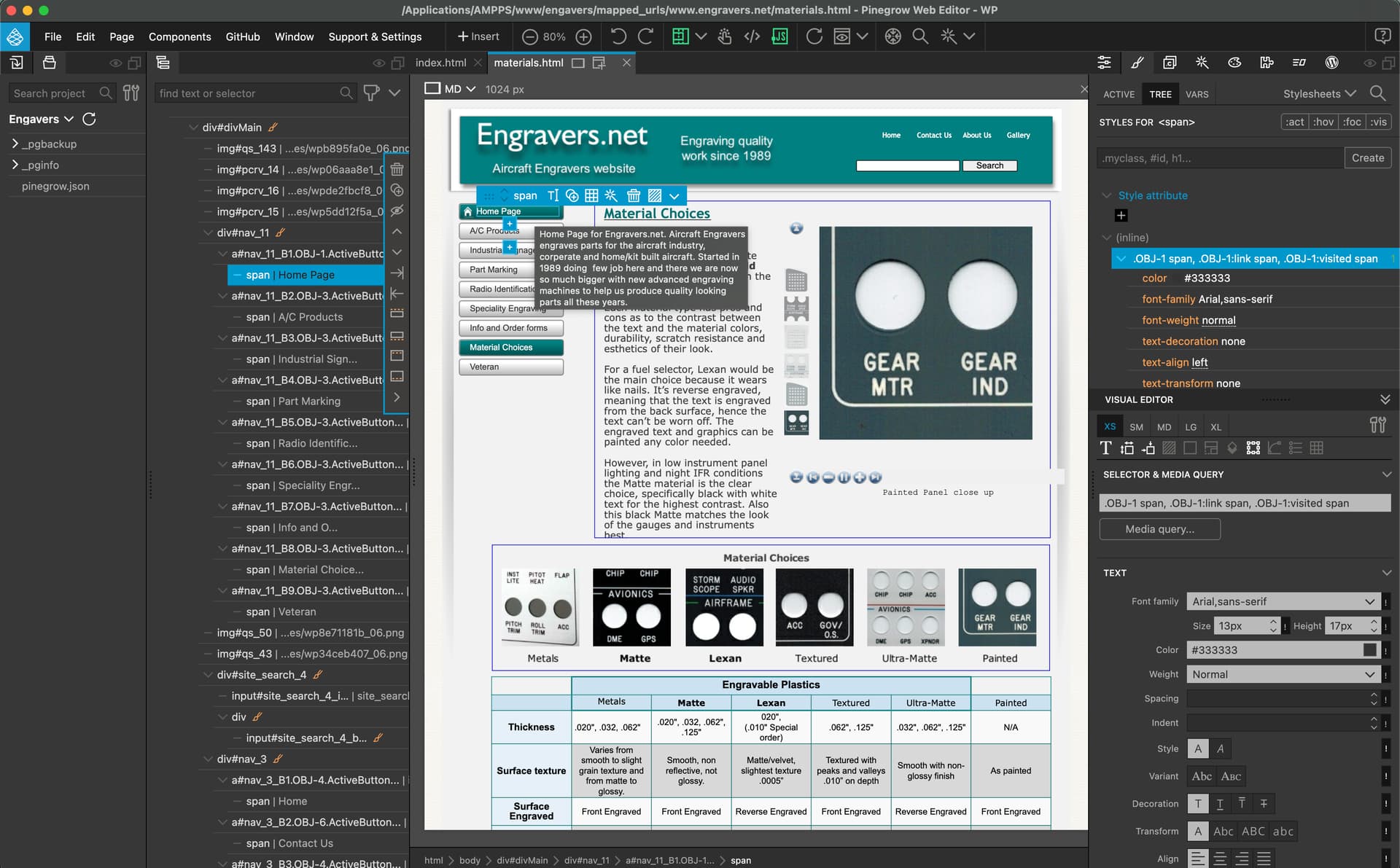Click the zoom in plus icon

click(583, 36)
